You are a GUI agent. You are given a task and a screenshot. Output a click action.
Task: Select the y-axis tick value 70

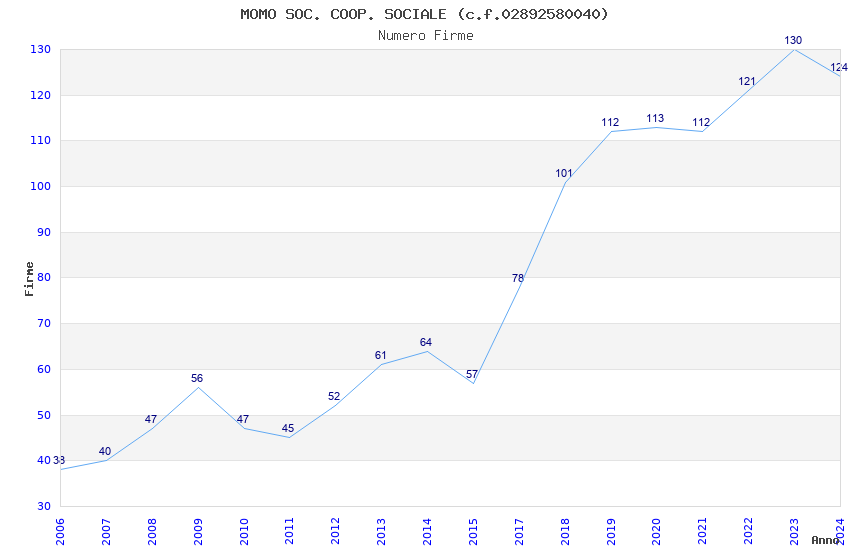pyautogui.click(x=44, y=323)
